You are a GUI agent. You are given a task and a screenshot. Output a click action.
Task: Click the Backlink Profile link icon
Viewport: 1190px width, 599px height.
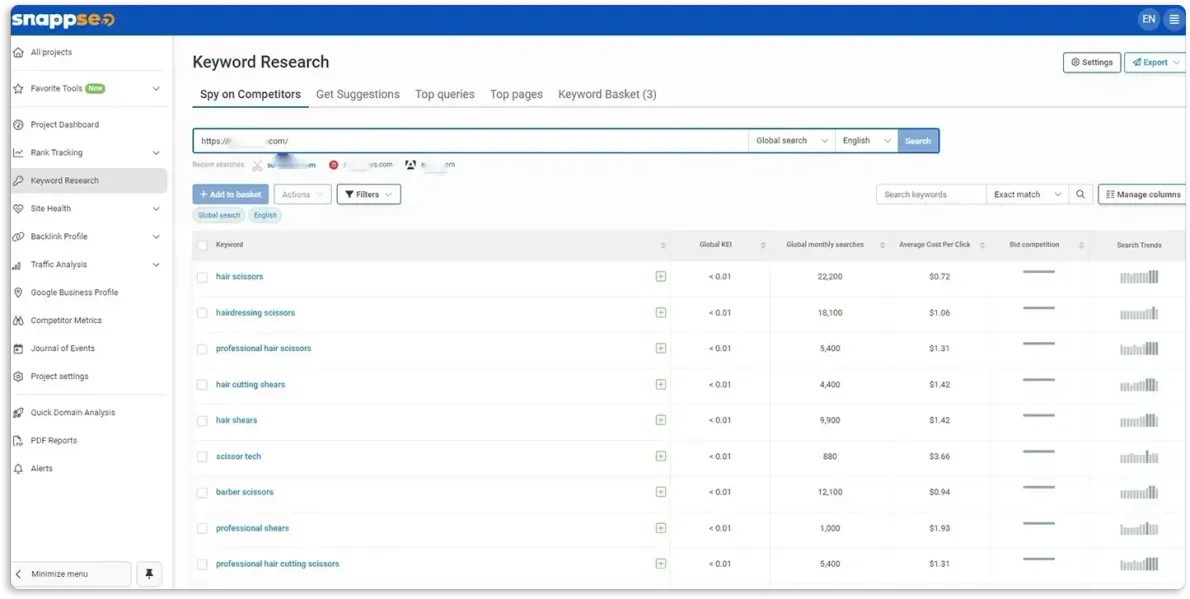click(x=18, y=237)
